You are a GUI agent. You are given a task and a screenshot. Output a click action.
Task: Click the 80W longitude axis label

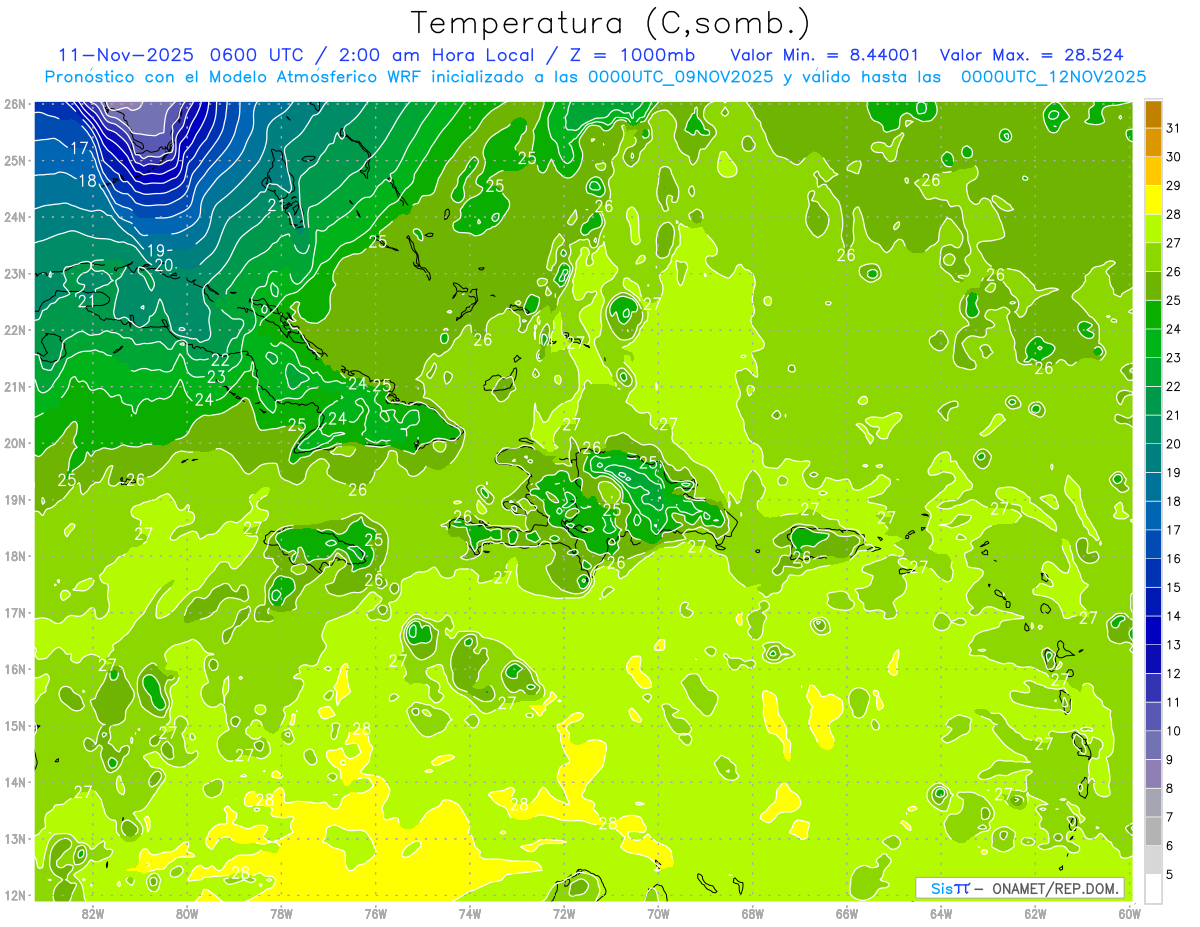pyautogui.click(x=187, y=913)
